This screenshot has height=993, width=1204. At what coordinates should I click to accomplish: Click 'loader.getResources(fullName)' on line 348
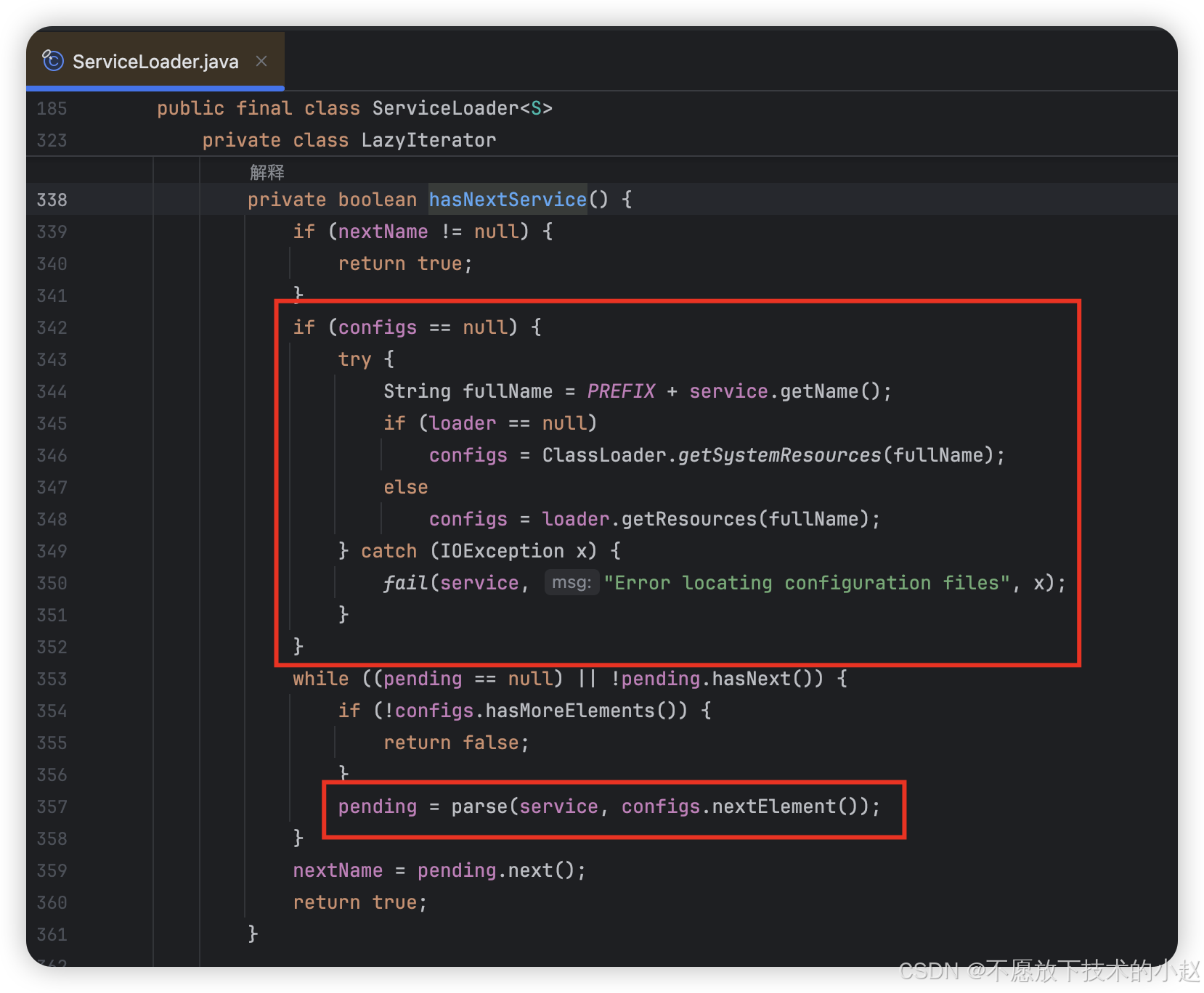click(705, 519)
